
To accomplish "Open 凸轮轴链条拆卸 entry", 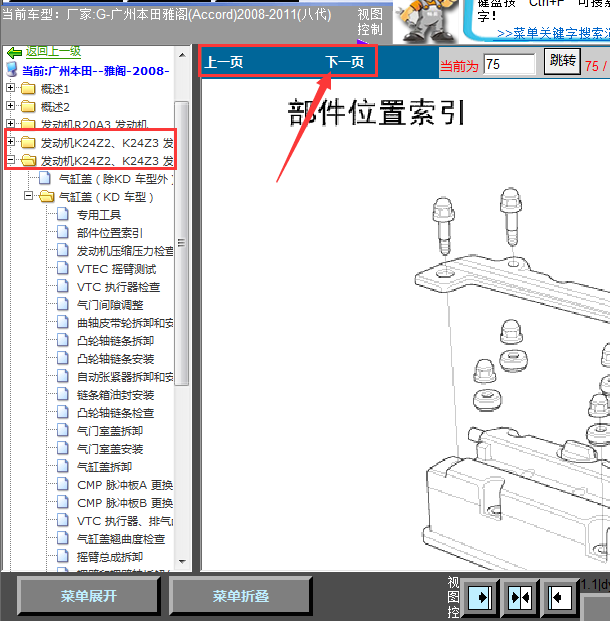I will coord(116,341).
